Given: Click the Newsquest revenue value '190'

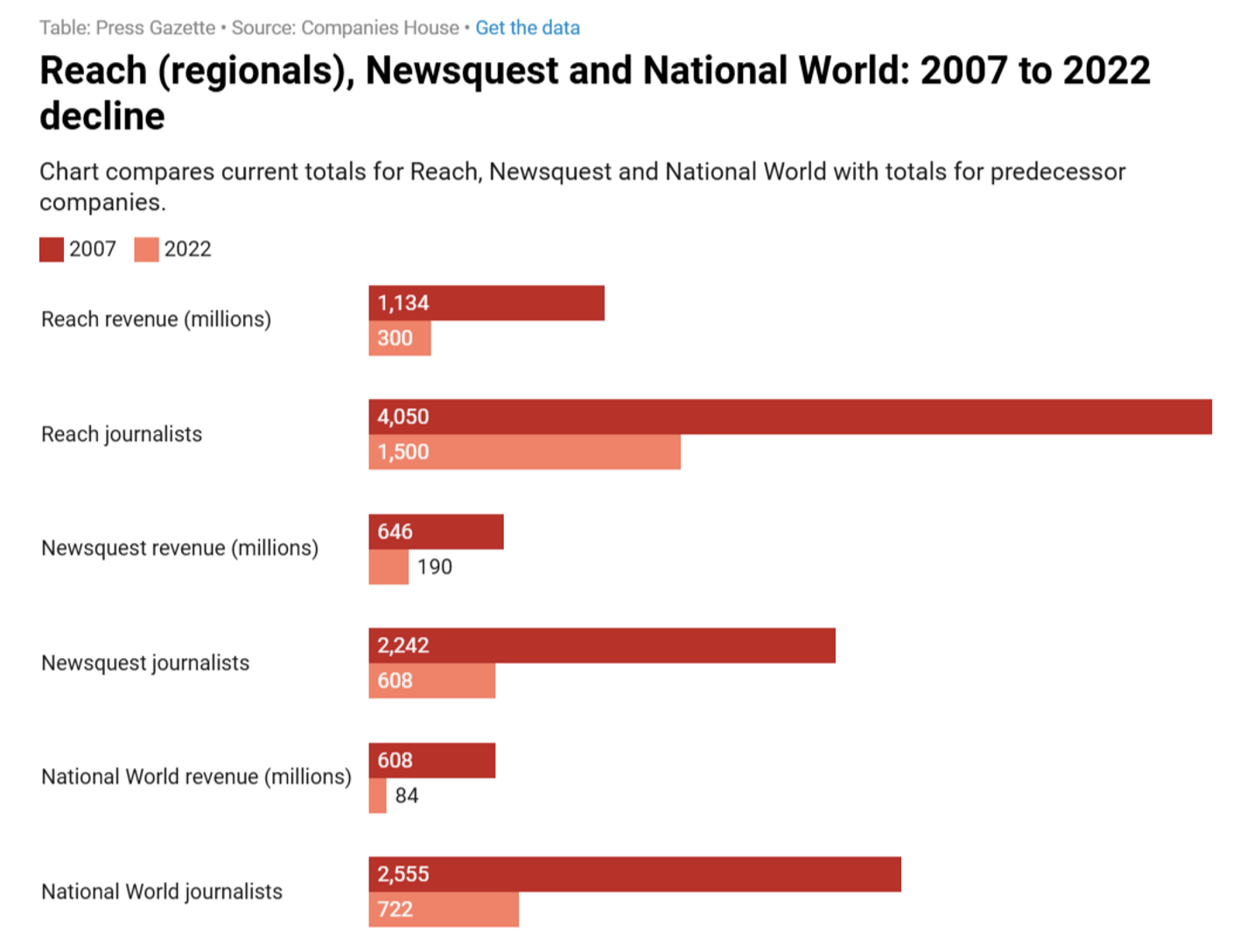Looking at the screenshot, I should click(x=435, y=567).
